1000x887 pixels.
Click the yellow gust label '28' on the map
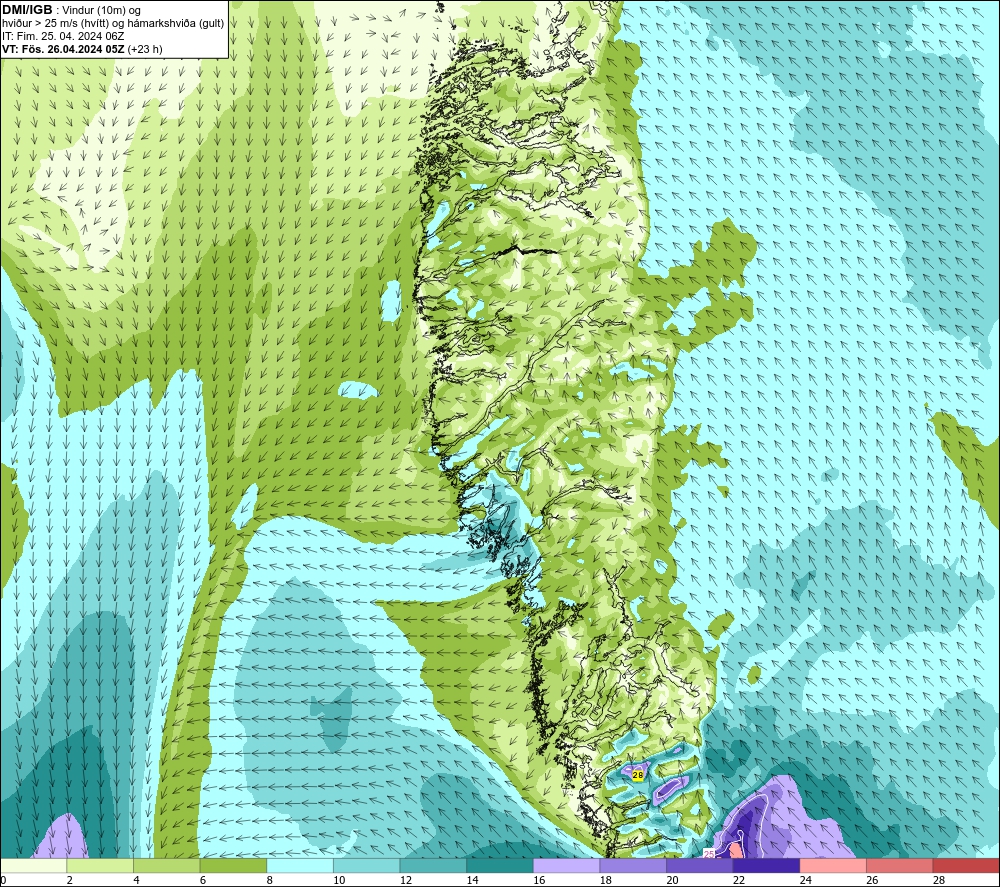click(x=638, y=775)
